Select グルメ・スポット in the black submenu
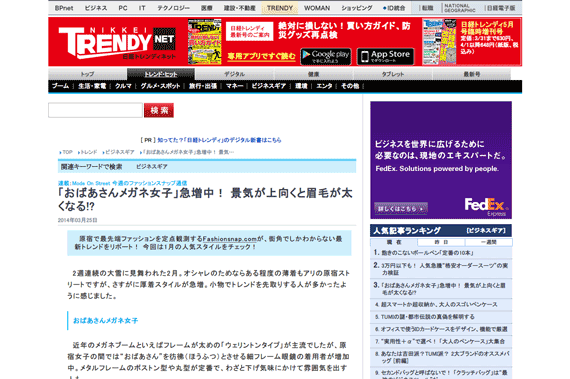 pos(160,86)
